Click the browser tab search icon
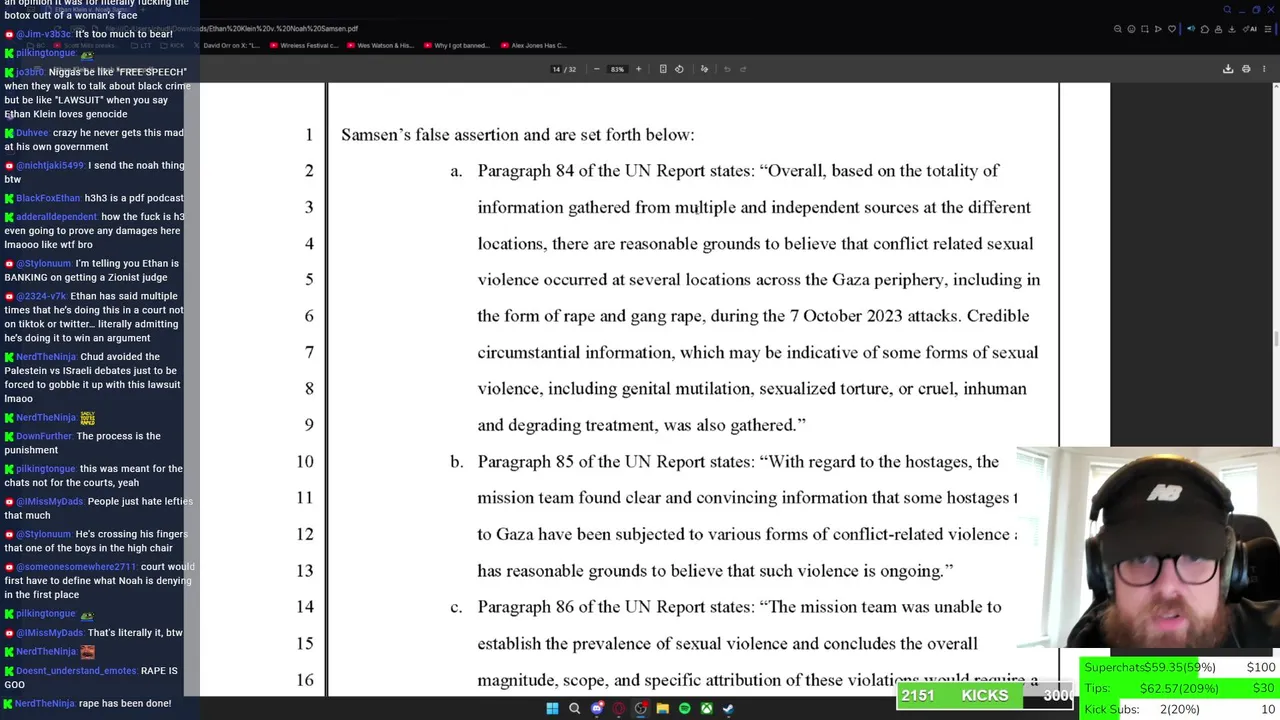 coord(1227,9)
